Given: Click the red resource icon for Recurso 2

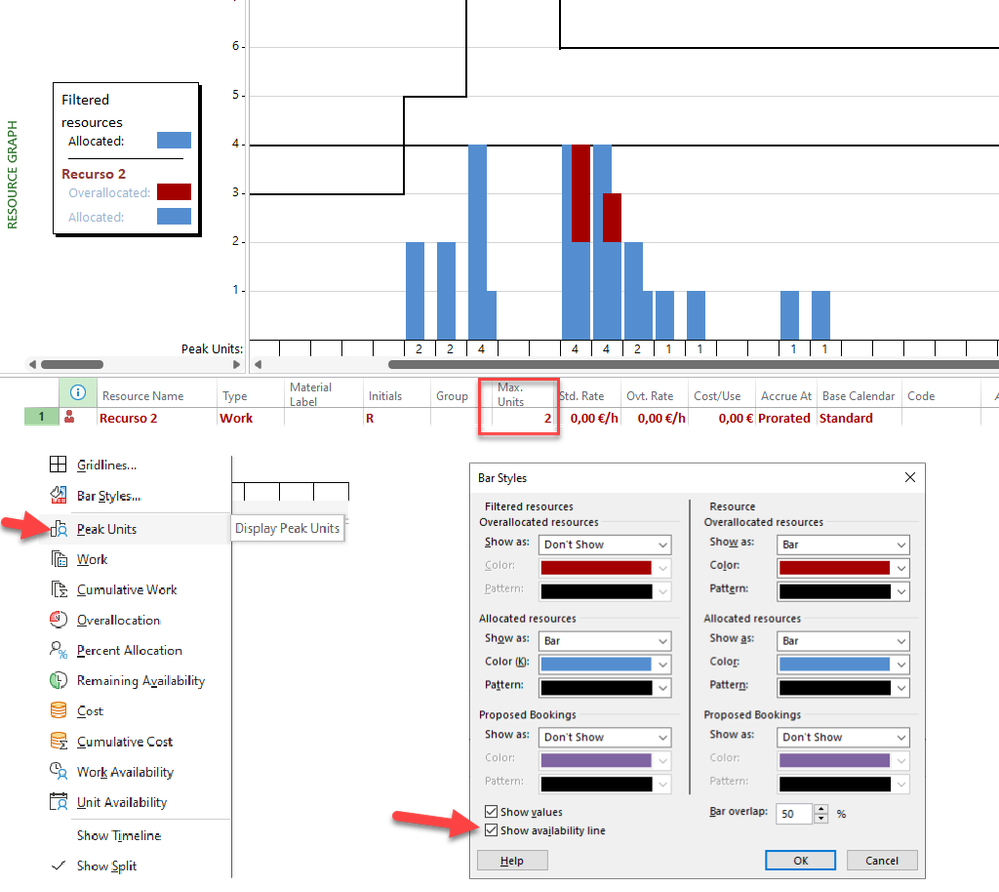Looking at the screenshot, I should coord(69,417).
